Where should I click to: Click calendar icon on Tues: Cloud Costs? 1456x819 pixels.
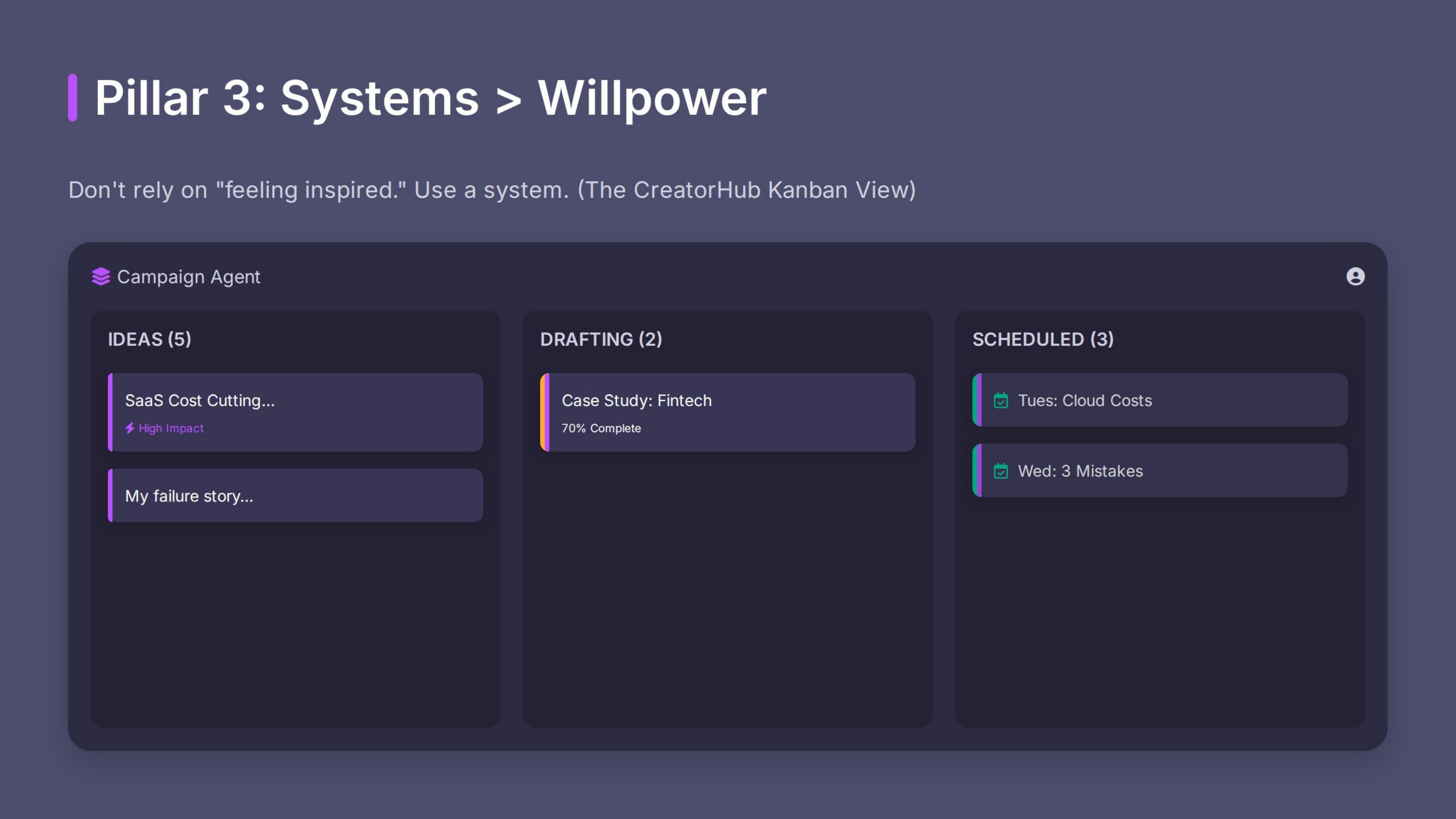[1000, 400]
